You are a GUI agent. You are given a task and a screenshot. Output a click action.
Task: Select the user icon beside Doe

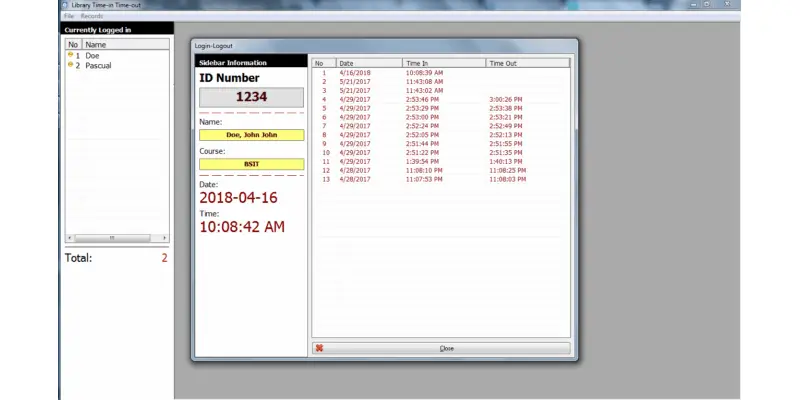click(70, 55)
